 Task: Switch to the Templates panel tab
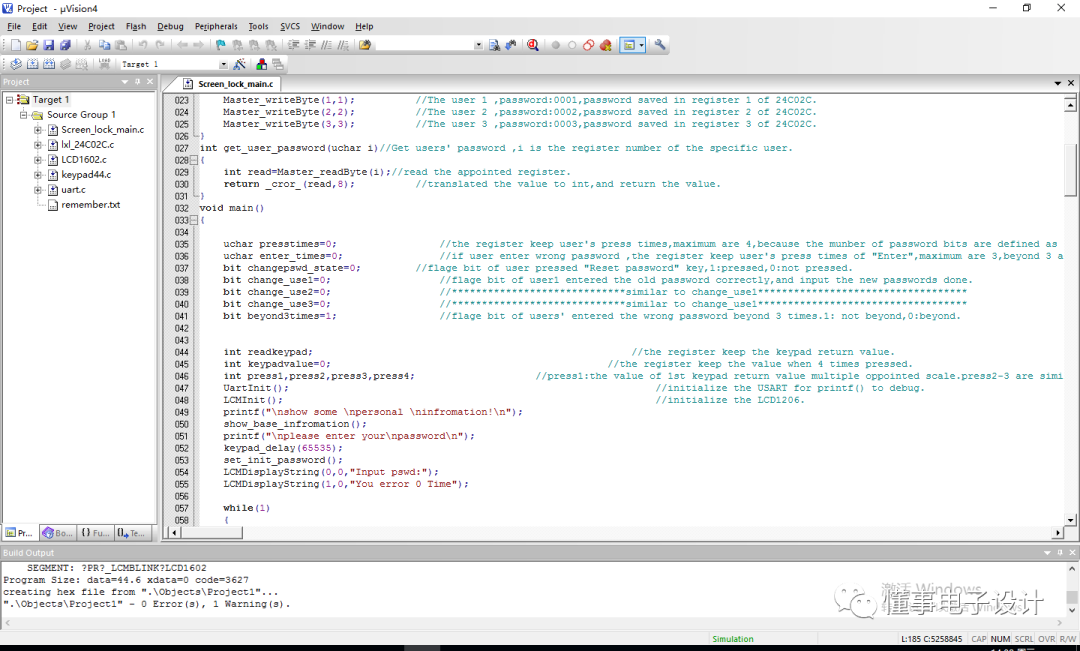tap(131, 533)
